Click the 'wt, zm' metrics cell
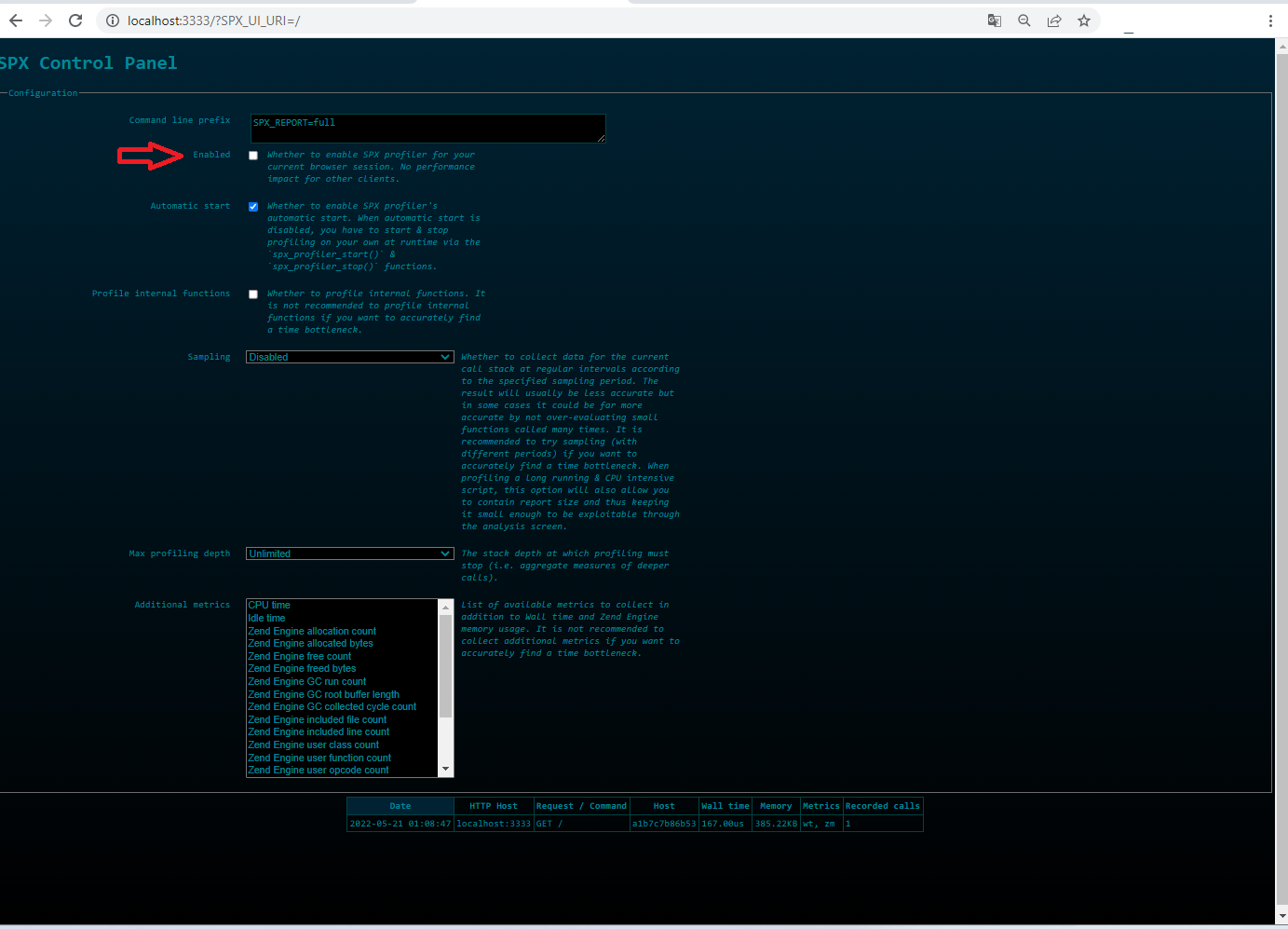 (x=821, y=824)
